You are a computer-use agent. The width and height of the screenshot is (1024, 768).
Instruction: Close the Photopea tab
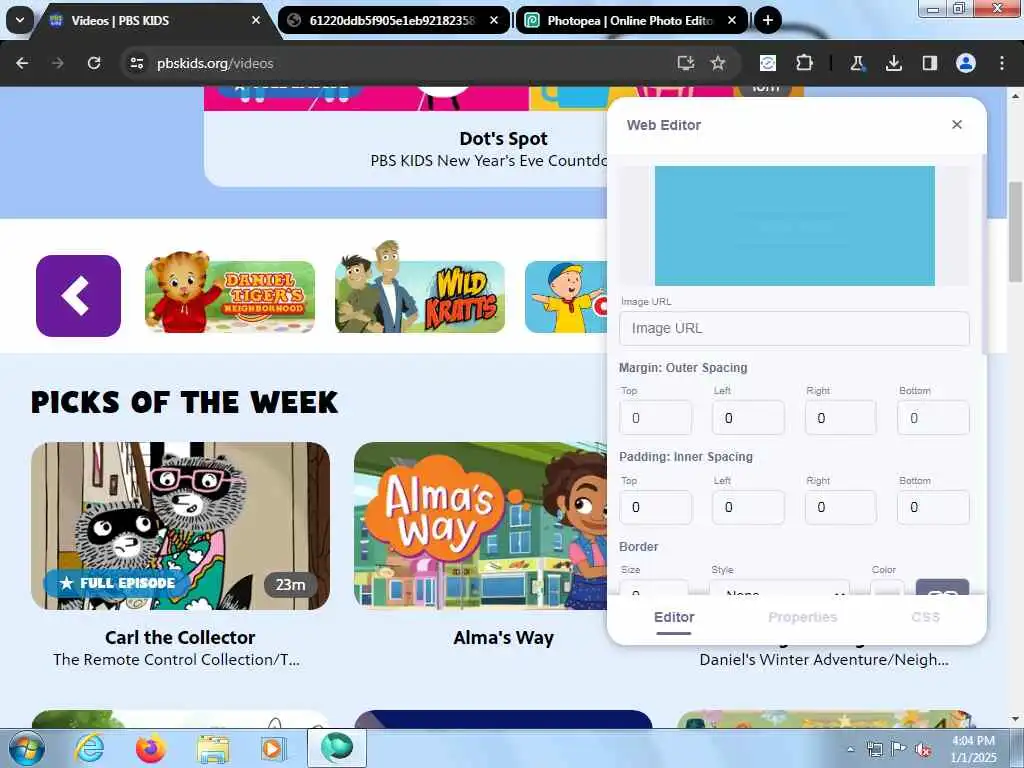[732, 20]
